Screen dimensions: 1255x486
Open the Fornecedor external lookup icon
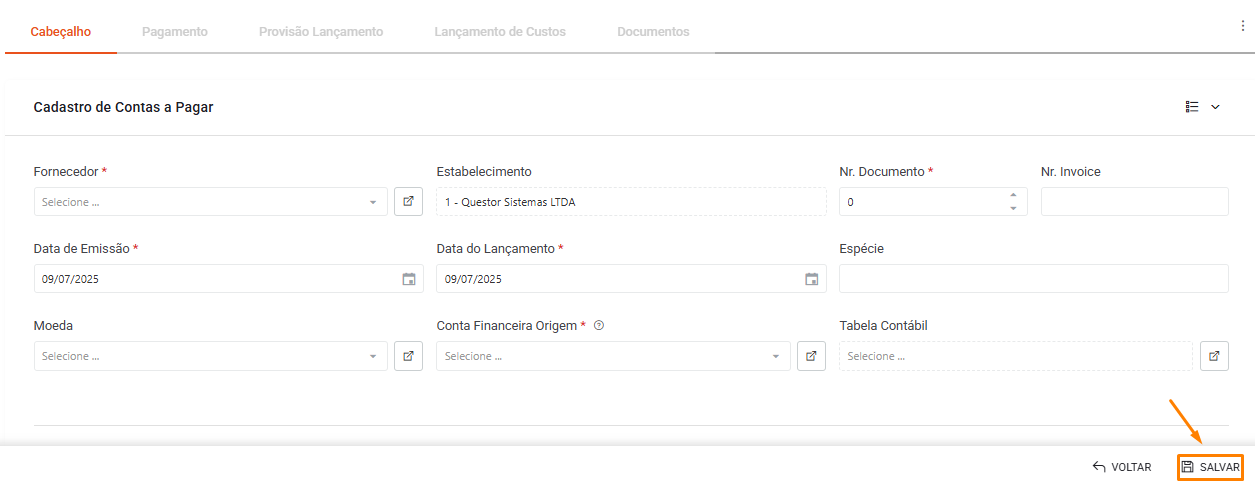pos(408,201)
